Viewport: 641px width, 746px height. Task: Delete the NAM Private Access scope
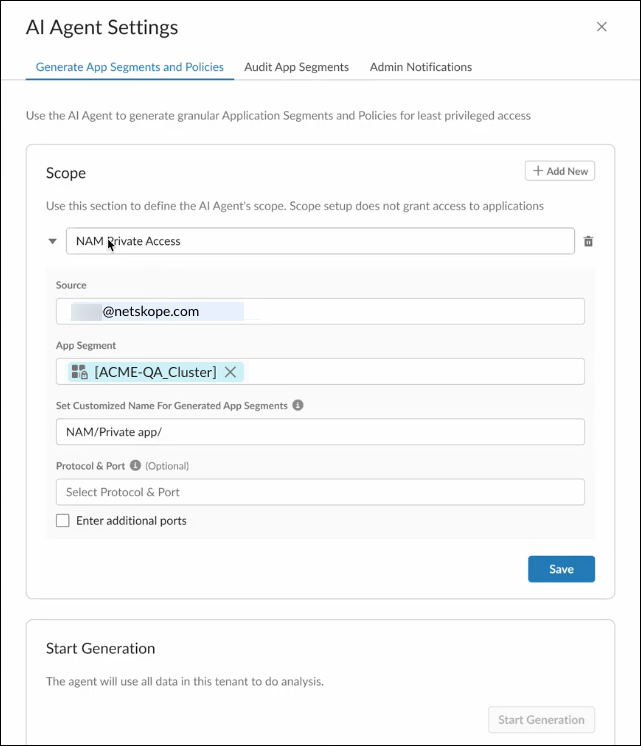tap(588, 241)
